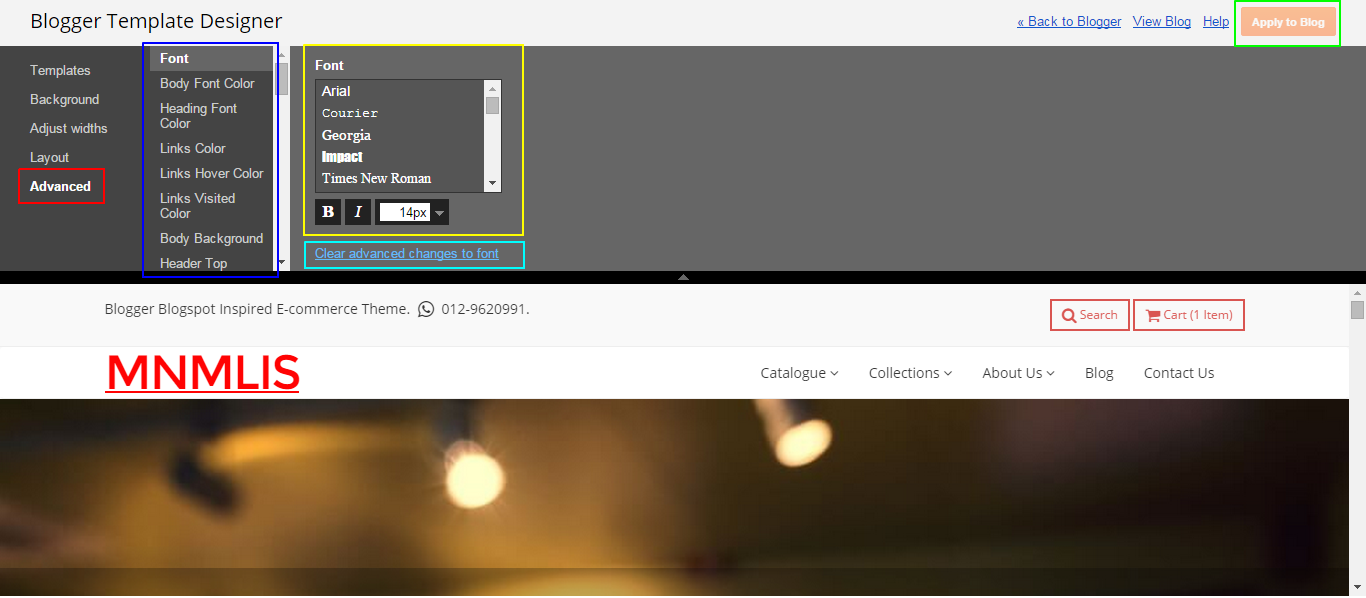This screenshot has height=598, width=1366.
Task: Click advanced options list scroll-down arrow
Action: click(x=282, y=262)
